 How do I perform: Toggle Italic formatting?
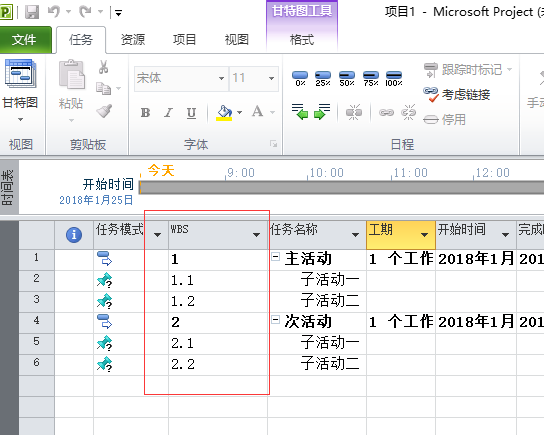coord(169,113)
